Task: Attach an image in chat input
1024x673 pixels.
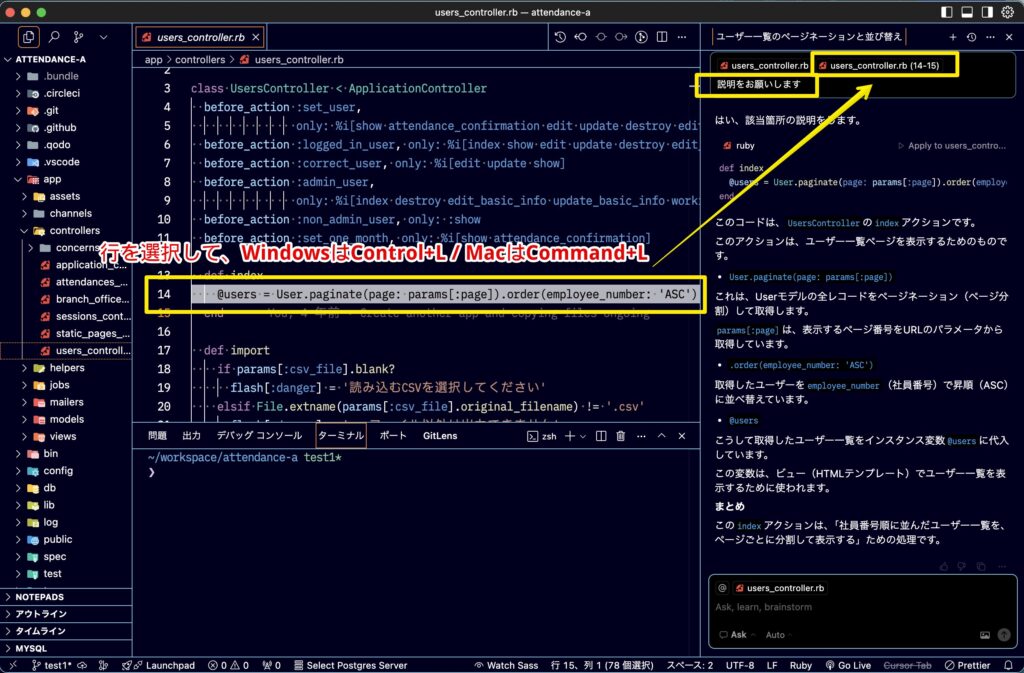Action: click(985, 635)
